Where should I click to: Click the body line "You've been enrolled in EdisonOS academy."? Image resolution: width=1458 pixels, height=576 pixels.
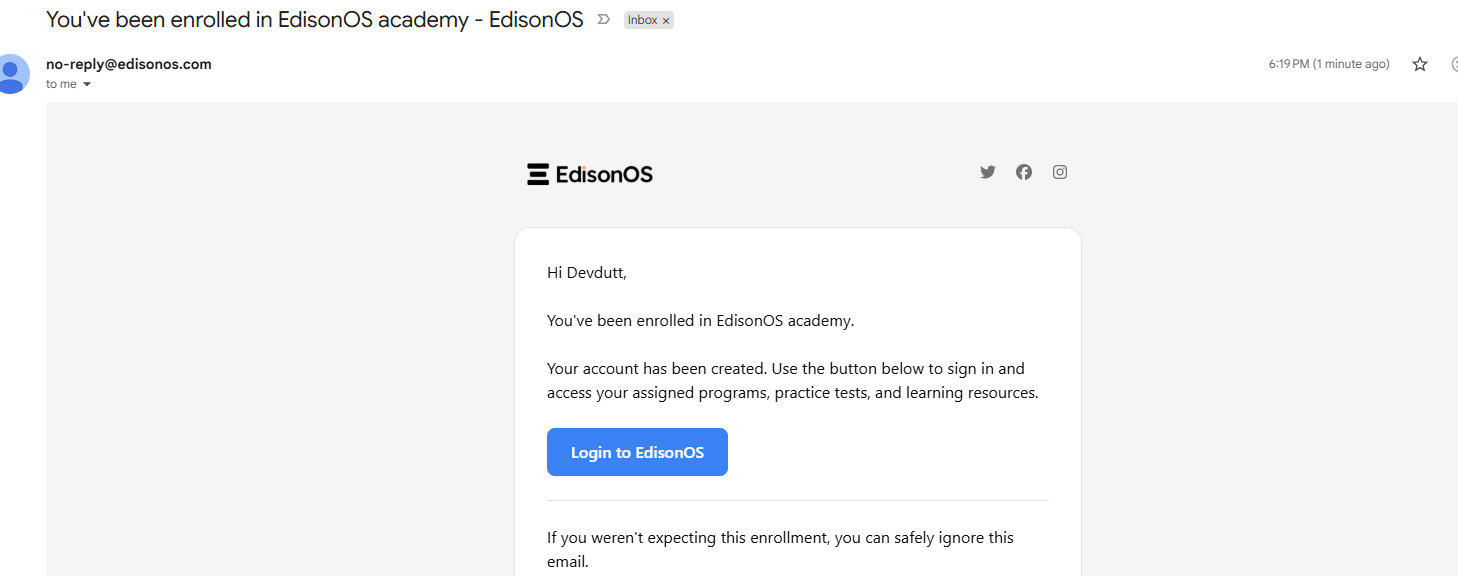click(x=700, y=321)
